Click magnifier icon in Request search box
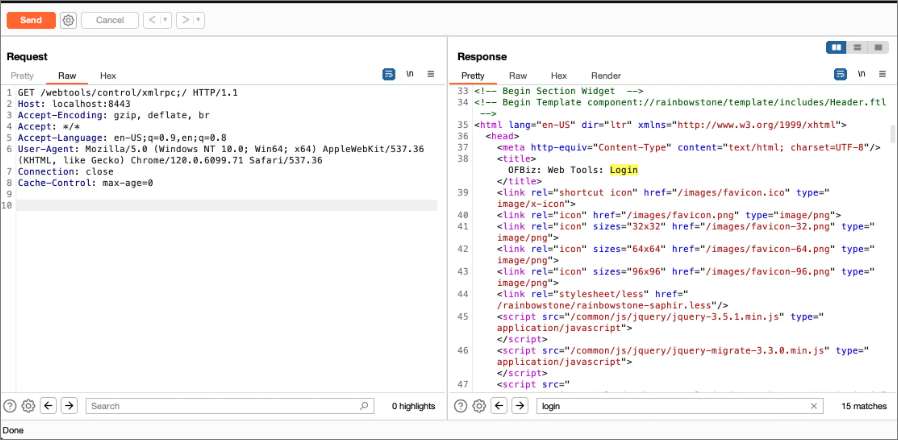The width and height of the screenshot is (898, 440). pyautogui.click(x=364, y=406)
